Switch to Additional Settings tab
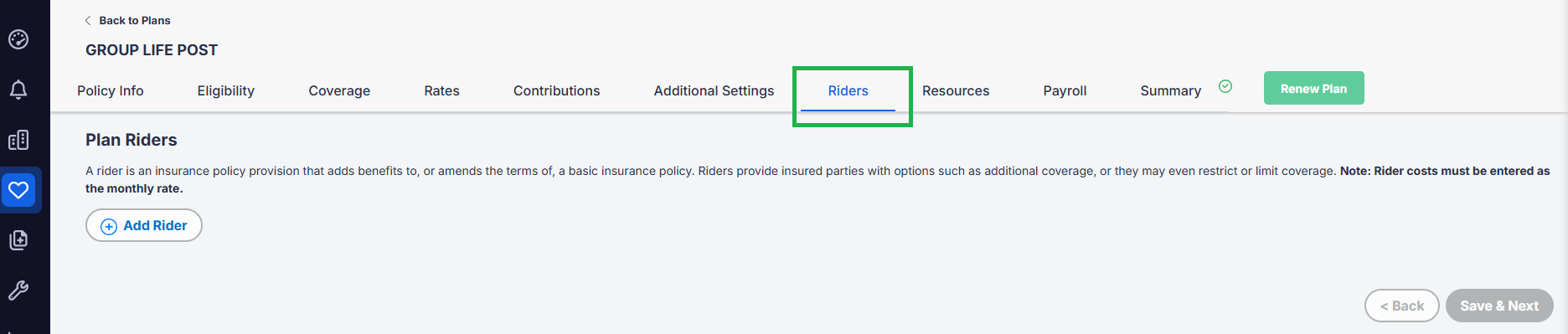This screenshot has width=1568, height=334. click(x=714, y=90)
